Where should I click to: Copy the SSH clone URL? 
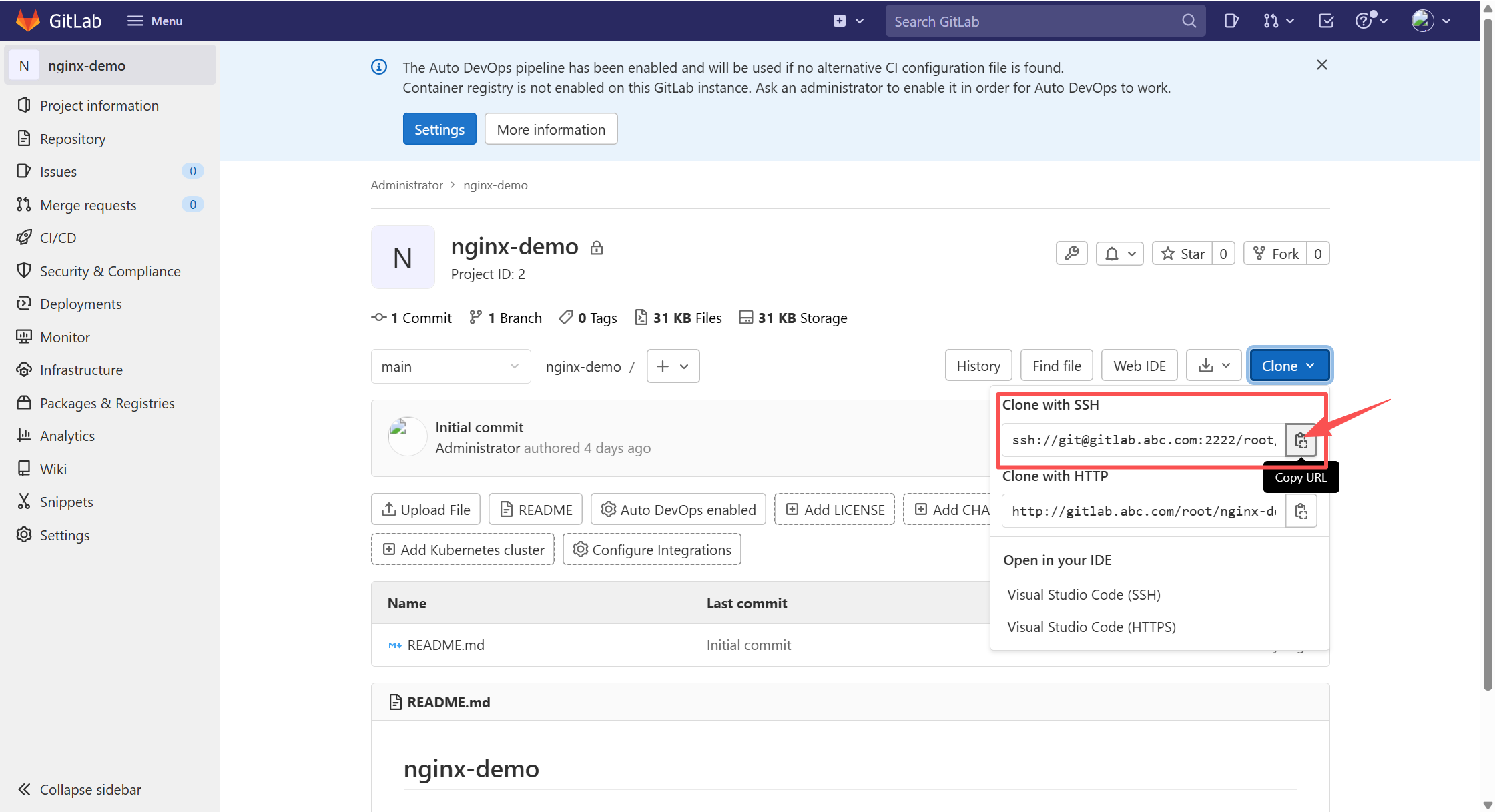pos(1301,440)
